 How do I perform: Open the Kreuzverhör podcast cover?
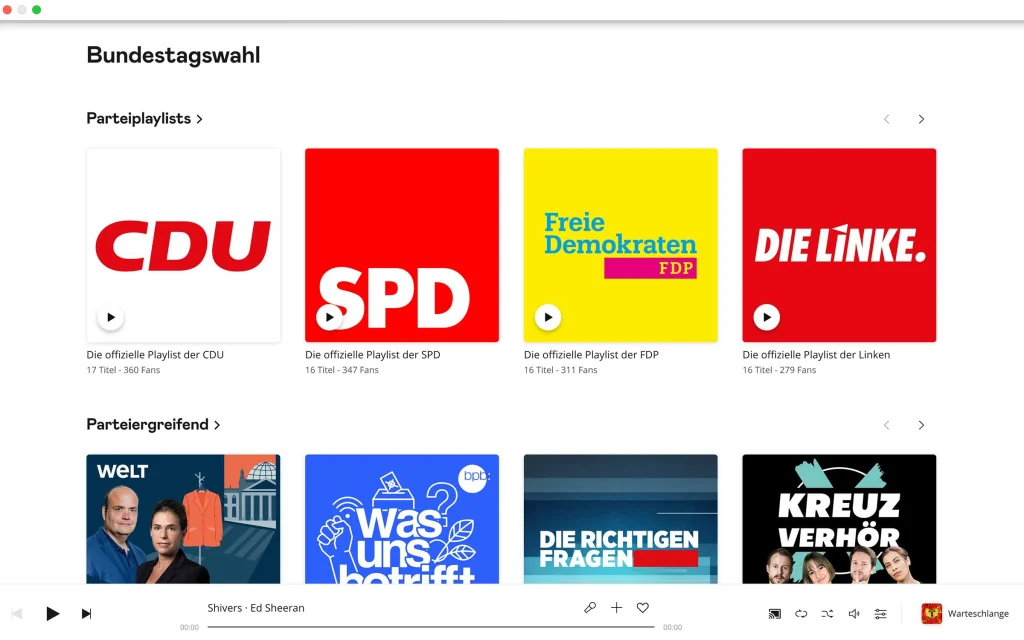coord(839,519)
